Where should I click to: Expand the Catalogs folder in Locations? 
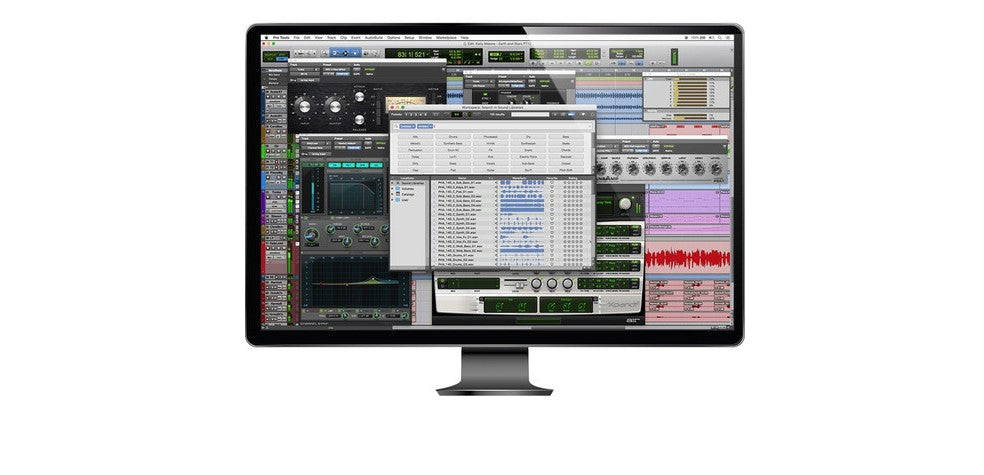pyautogui.click(x=393, y=194)
